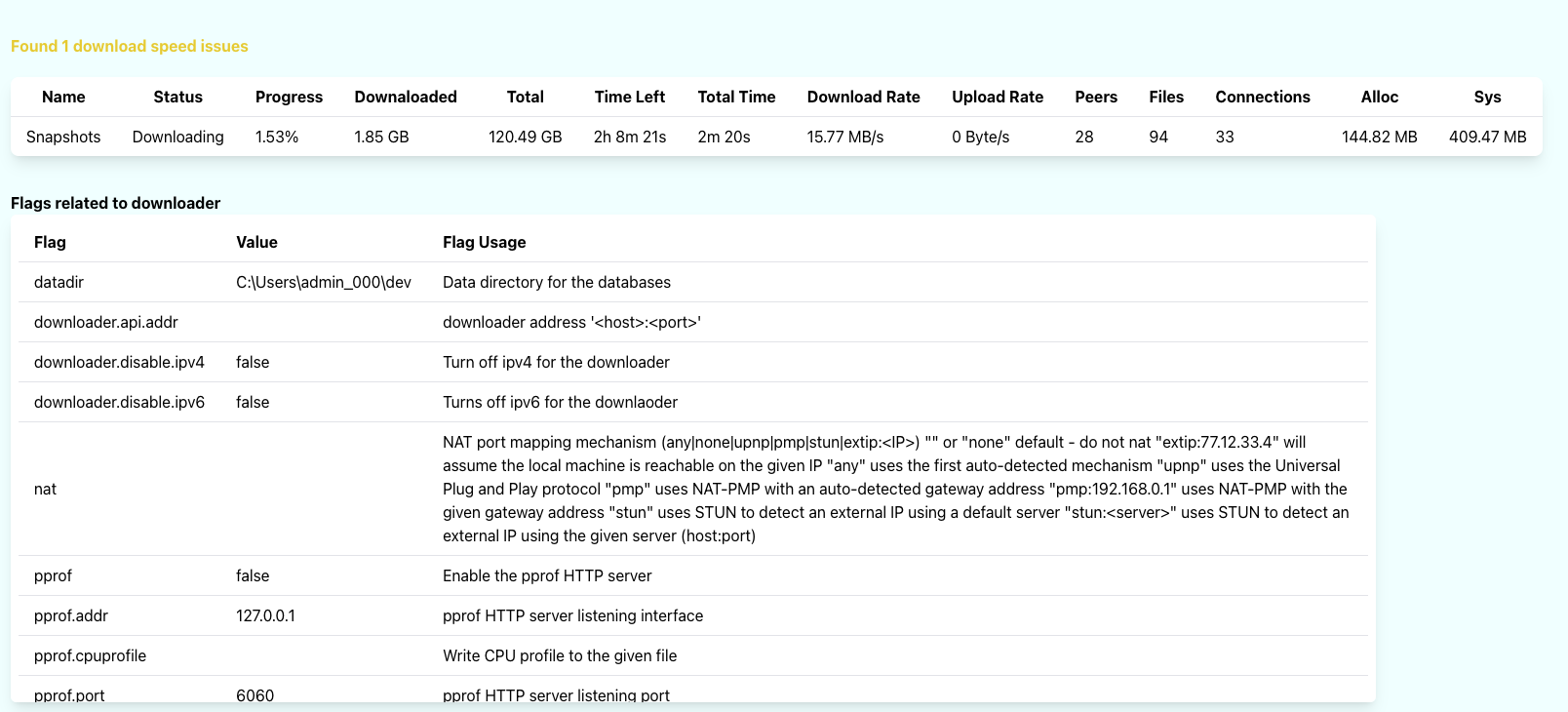Click the 120.49 GB total value

pyautogui.click(x=526, y=137)
